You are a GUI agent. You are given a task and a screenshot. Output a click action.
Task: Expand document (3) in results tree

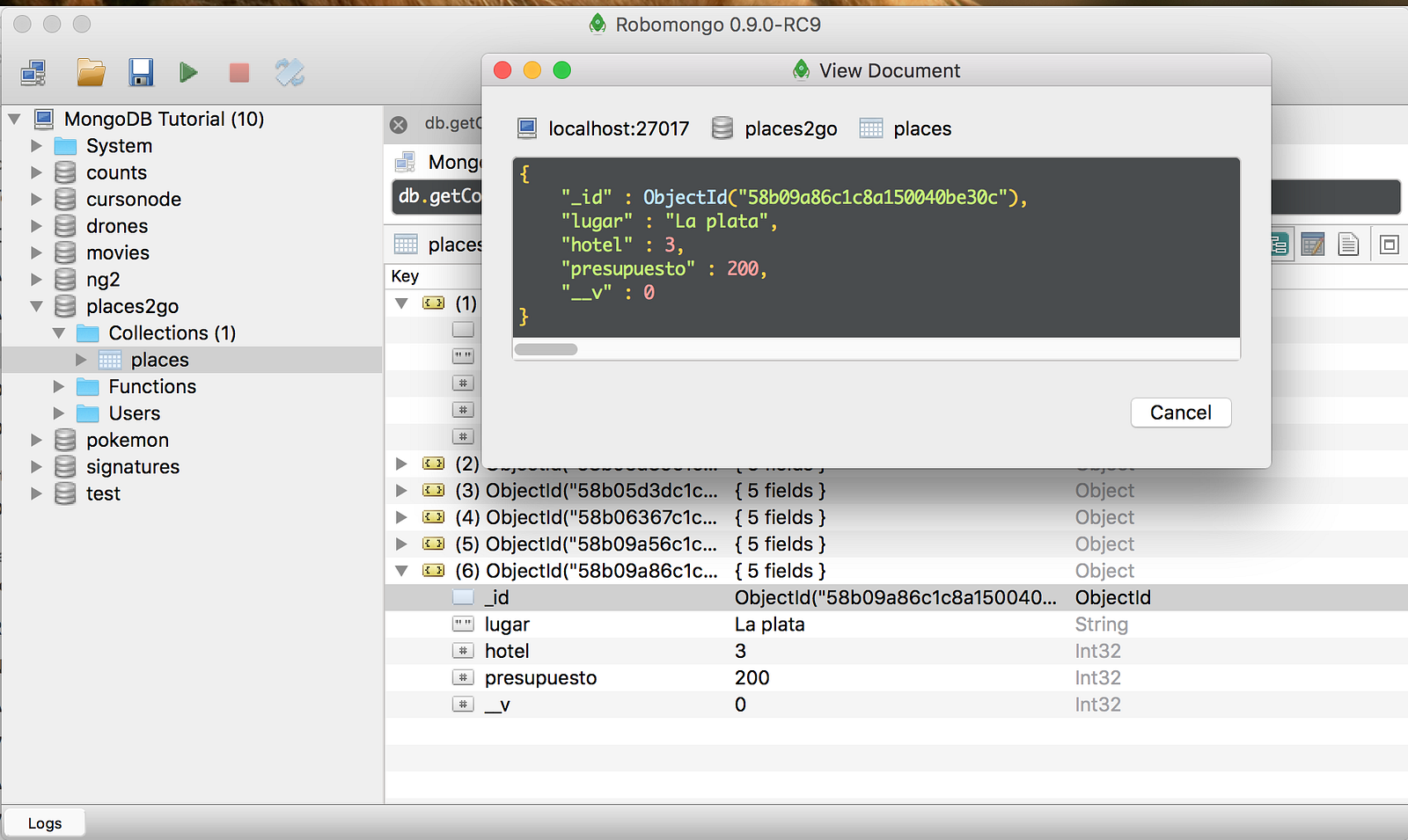401,490
